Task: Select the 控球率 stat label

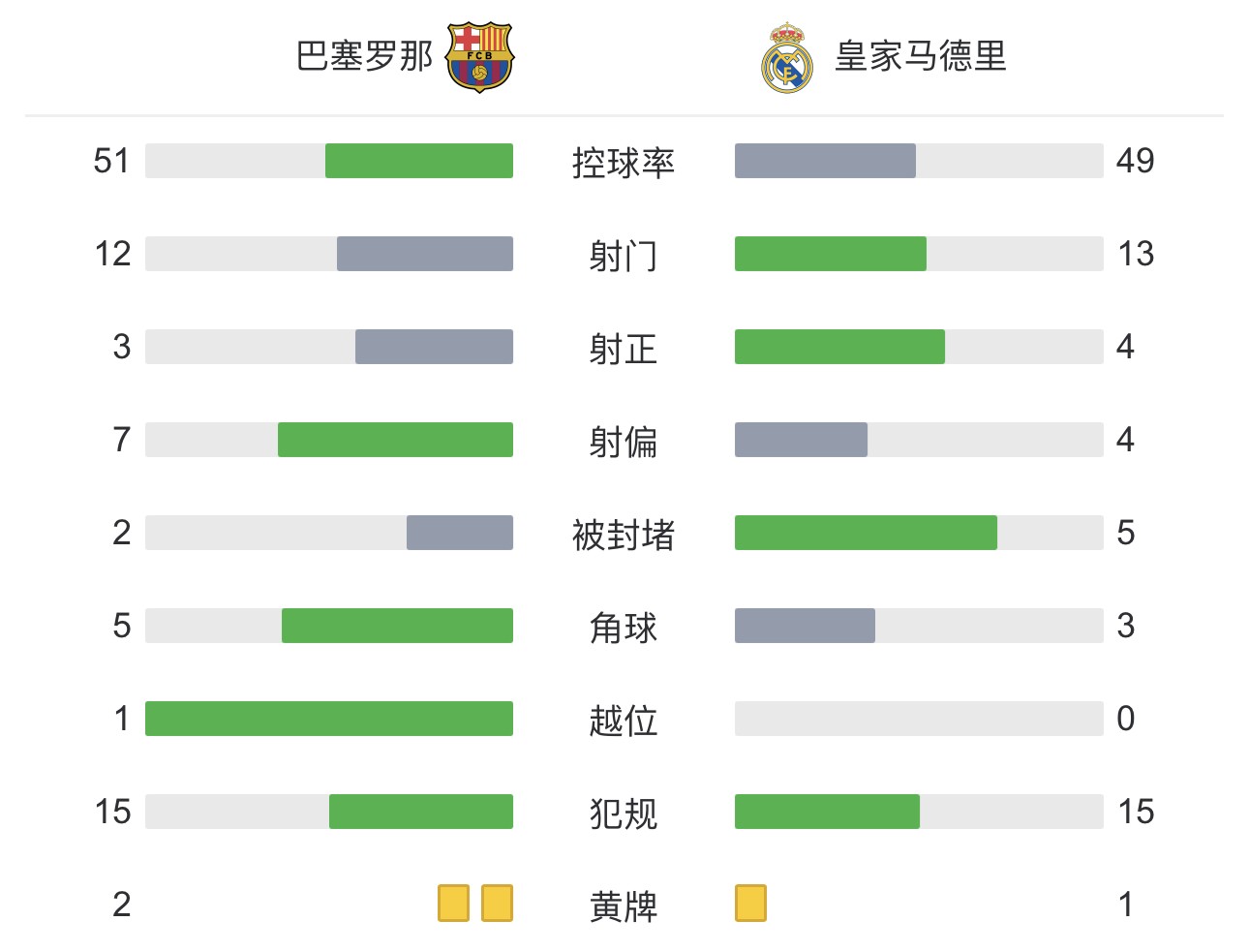Action: [624, 162]
